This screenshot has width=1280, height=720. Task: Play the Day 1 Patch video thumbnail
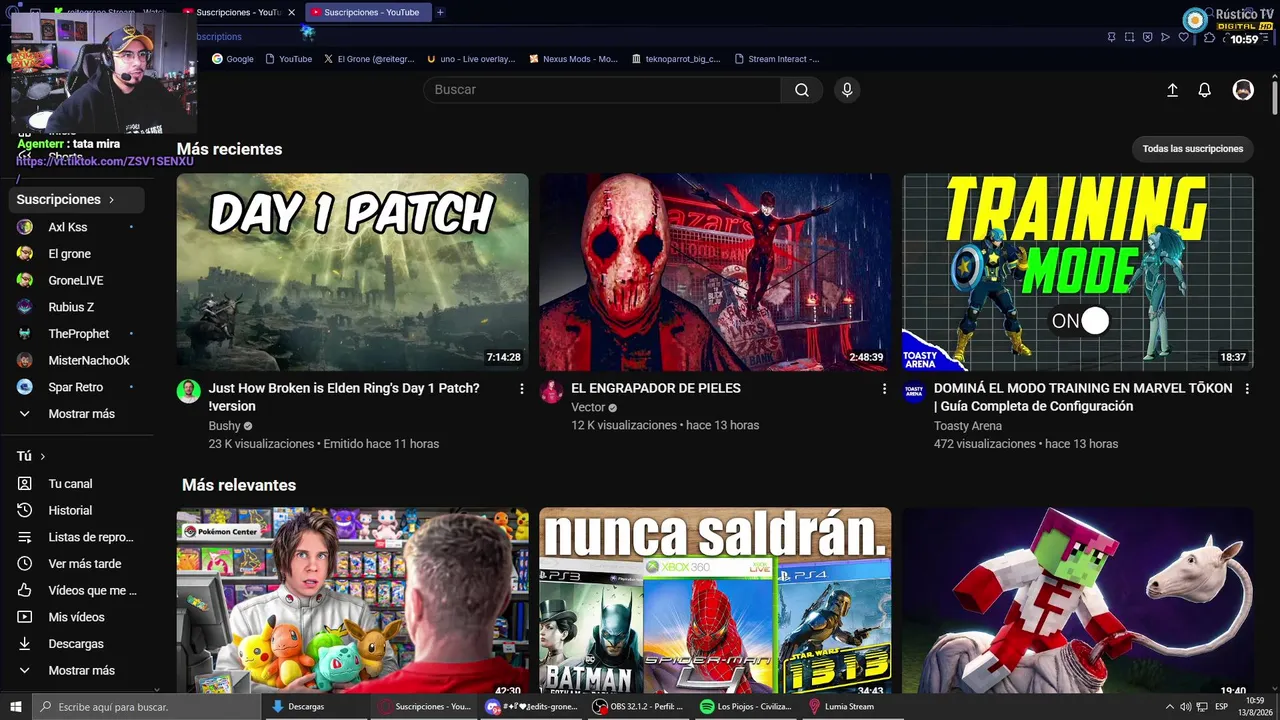click(352, 272)
